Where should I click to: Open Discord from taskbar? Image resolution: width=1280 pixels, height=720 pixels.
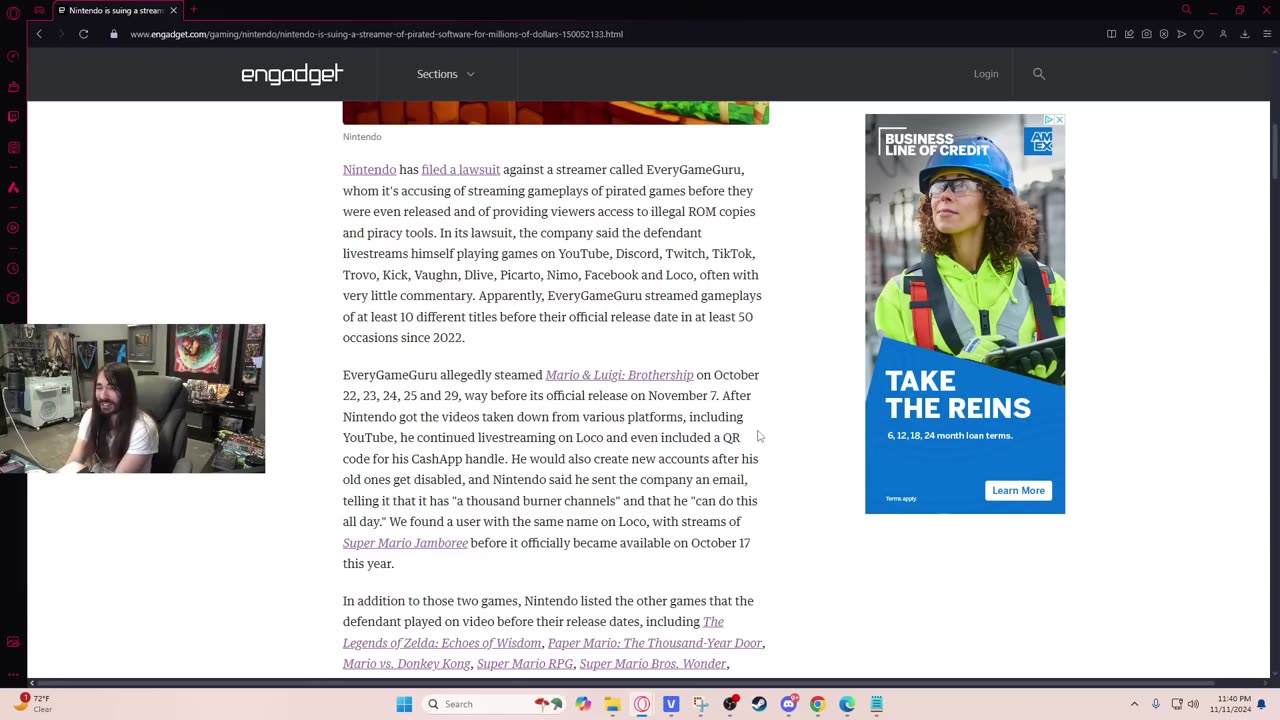point(788,704)
